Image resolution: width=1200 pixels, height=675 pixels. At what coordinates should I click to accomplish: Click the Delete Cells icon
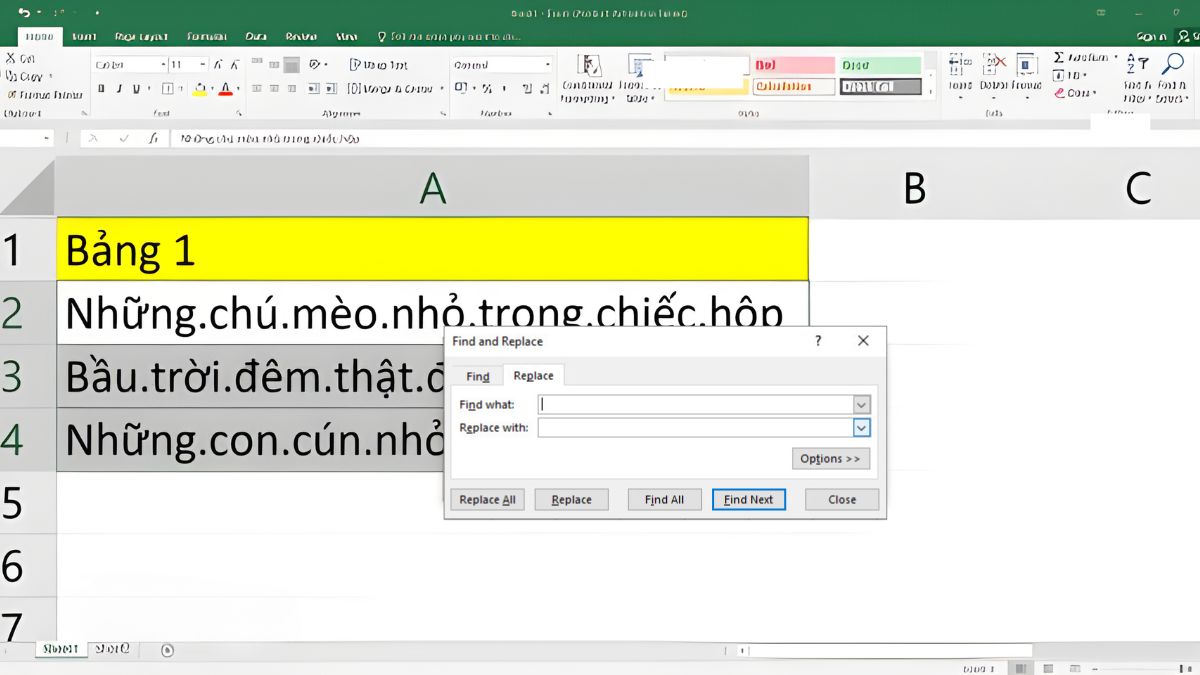[993, 62]
